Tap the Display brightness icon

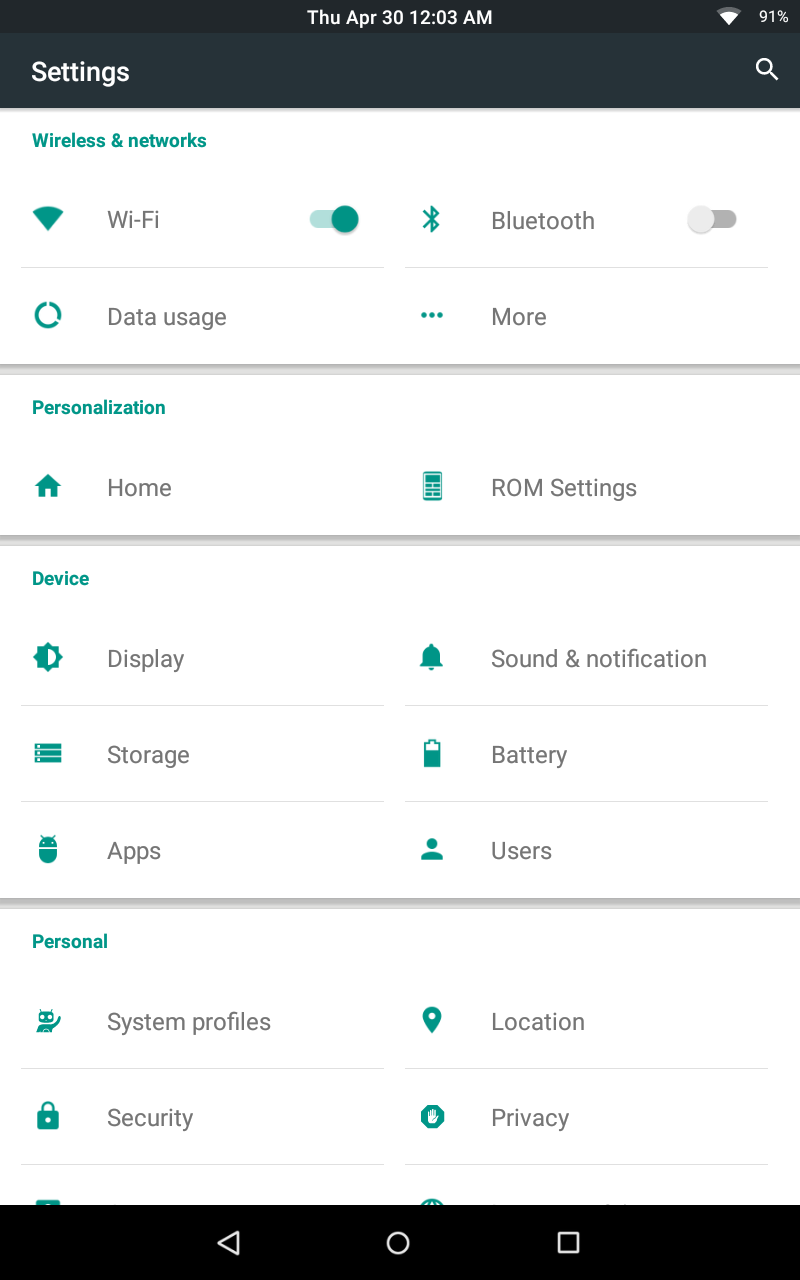(x=48, y=657)
